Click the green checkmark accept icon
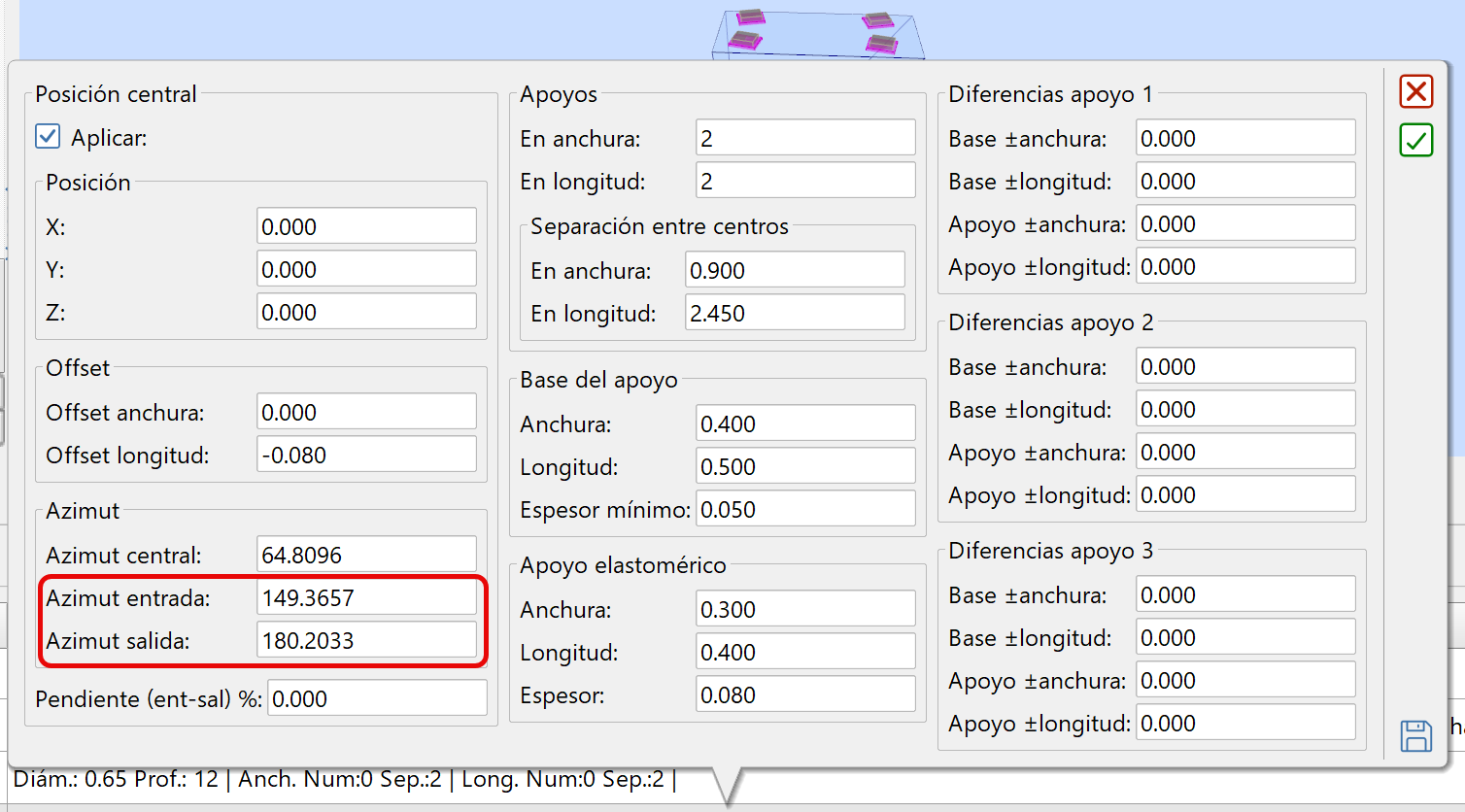Image resolution: width=1465 pixels, height=812 pixels. coord(1415,140)
